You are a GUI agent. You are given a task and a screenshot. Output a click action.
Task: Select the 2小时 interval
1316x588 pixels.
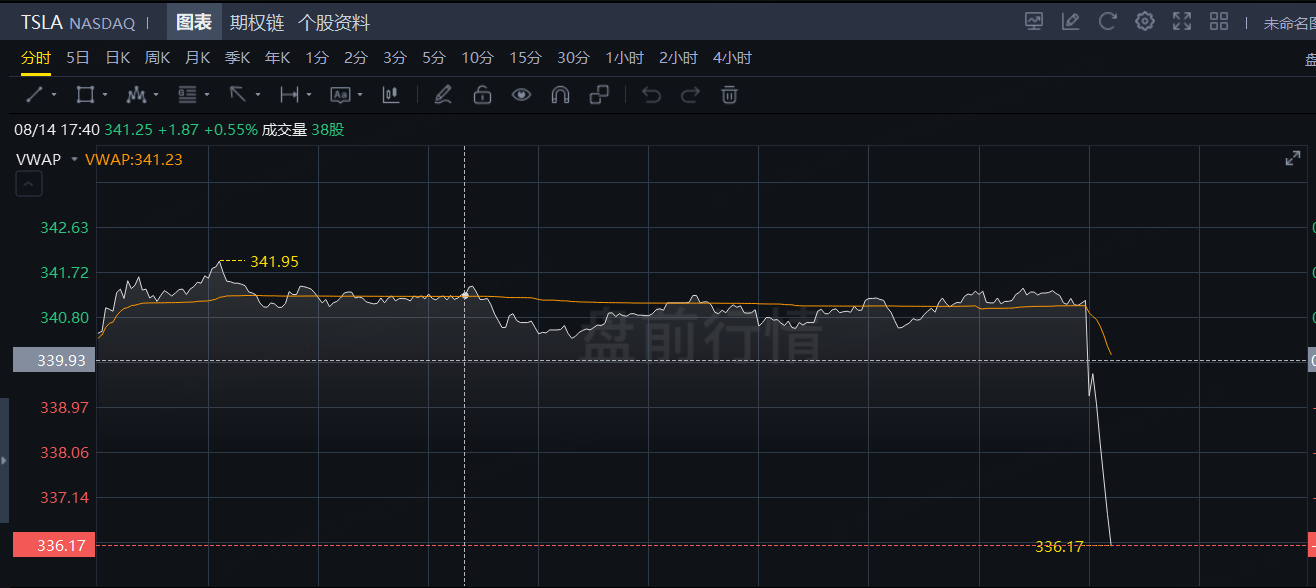679,58
